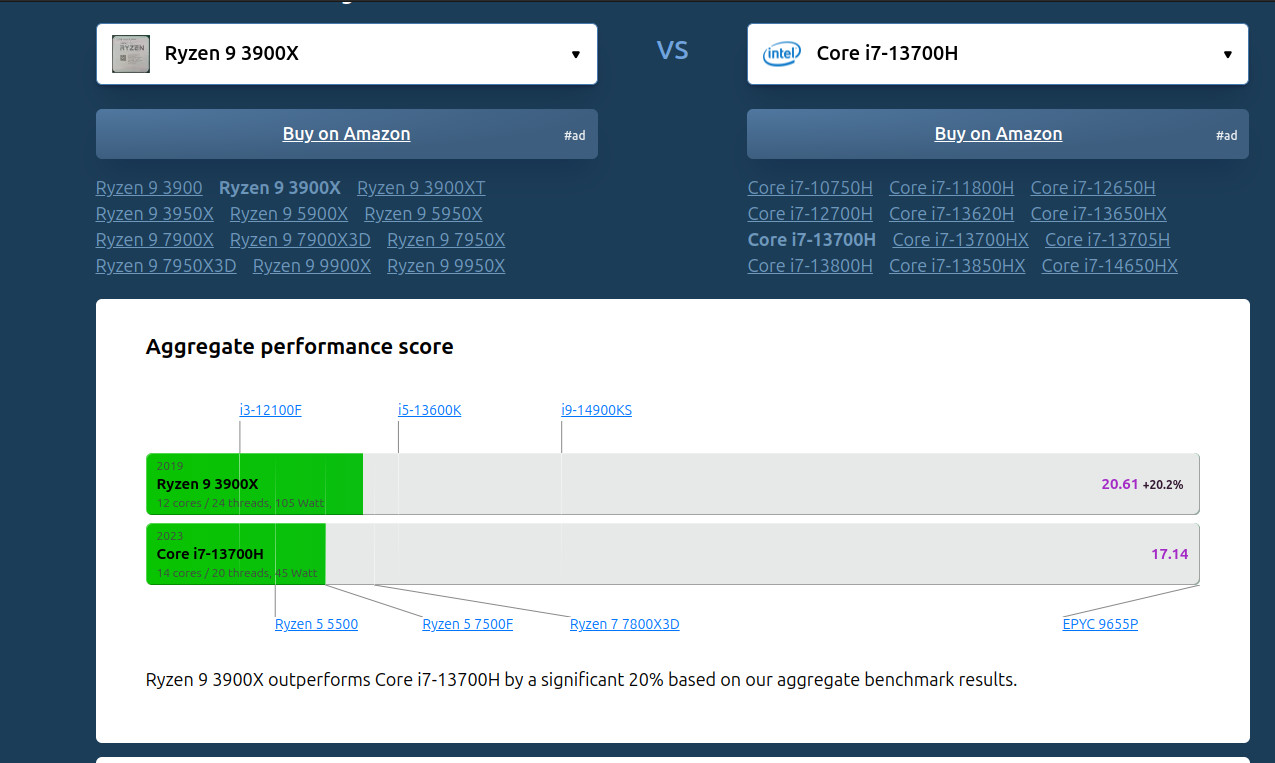This screenshot has height=763, width=1275.
Task: Click the Ryzen 9 7950X3D link
Action: (x=166, y=266)
